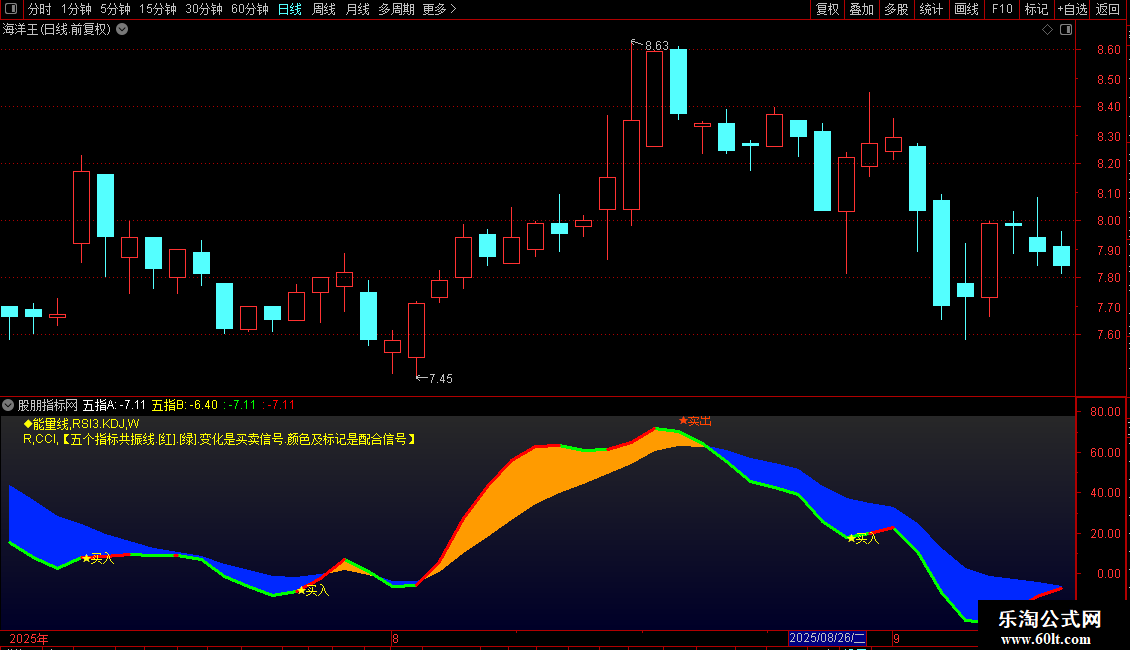Activate the 画线 drawing tool
This screenshot has height=650, width=1130.
coord(966,9)
